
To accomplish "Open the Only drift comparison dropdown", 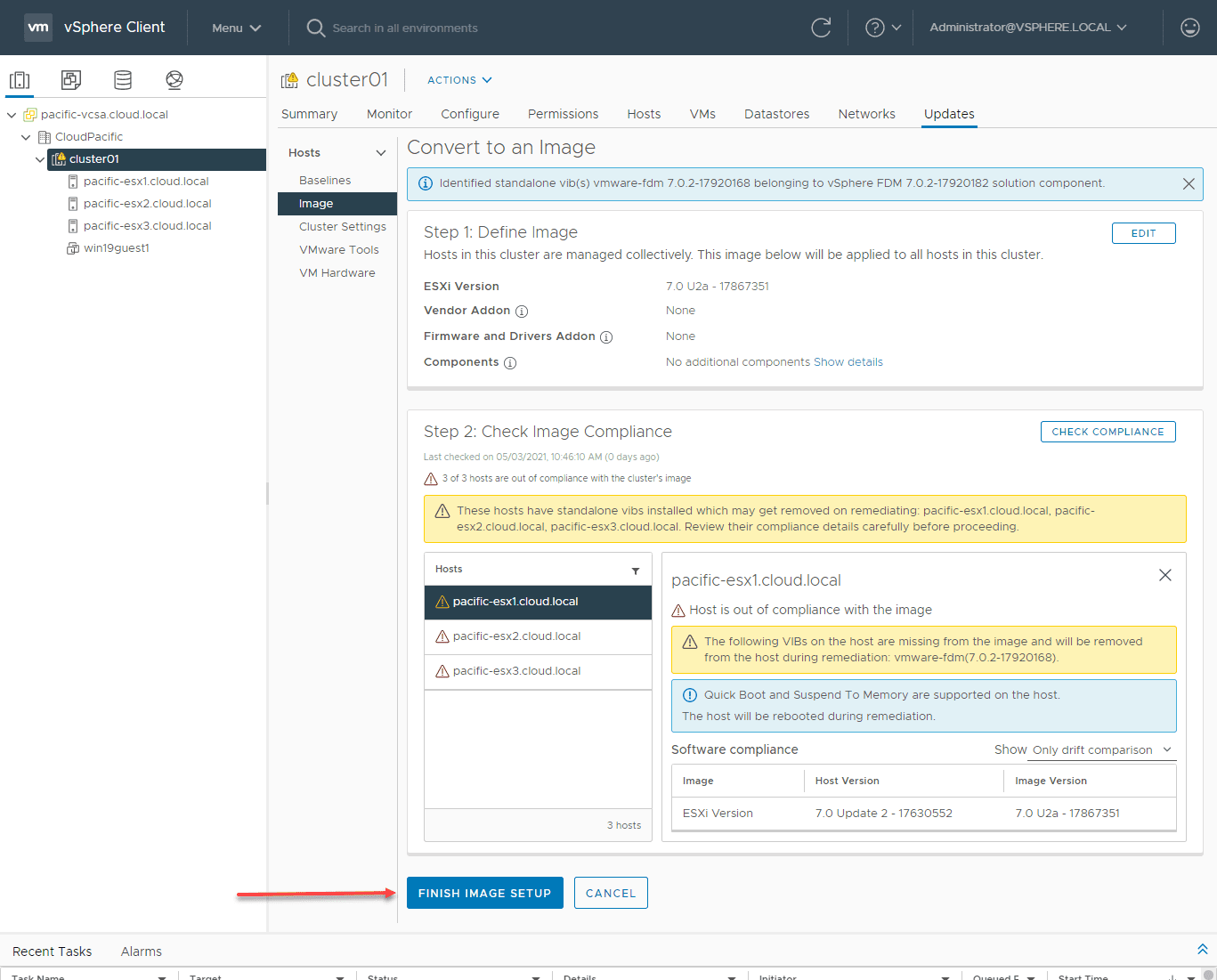I will (1101, 750).
